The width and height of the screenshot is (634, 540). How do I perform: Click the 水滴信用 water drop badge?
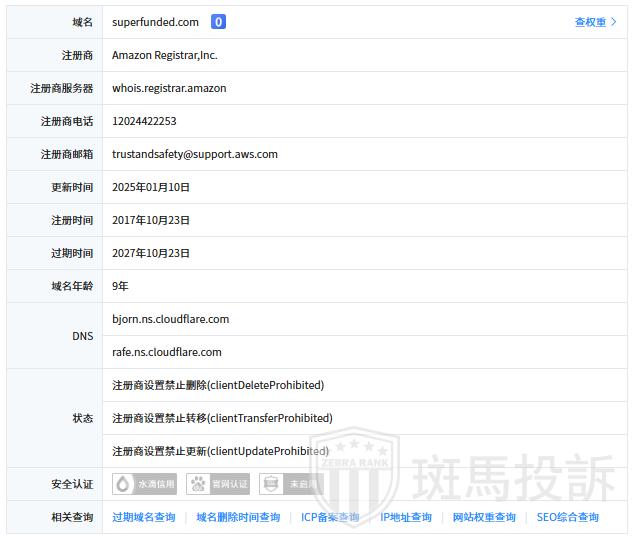click(145, 484)
